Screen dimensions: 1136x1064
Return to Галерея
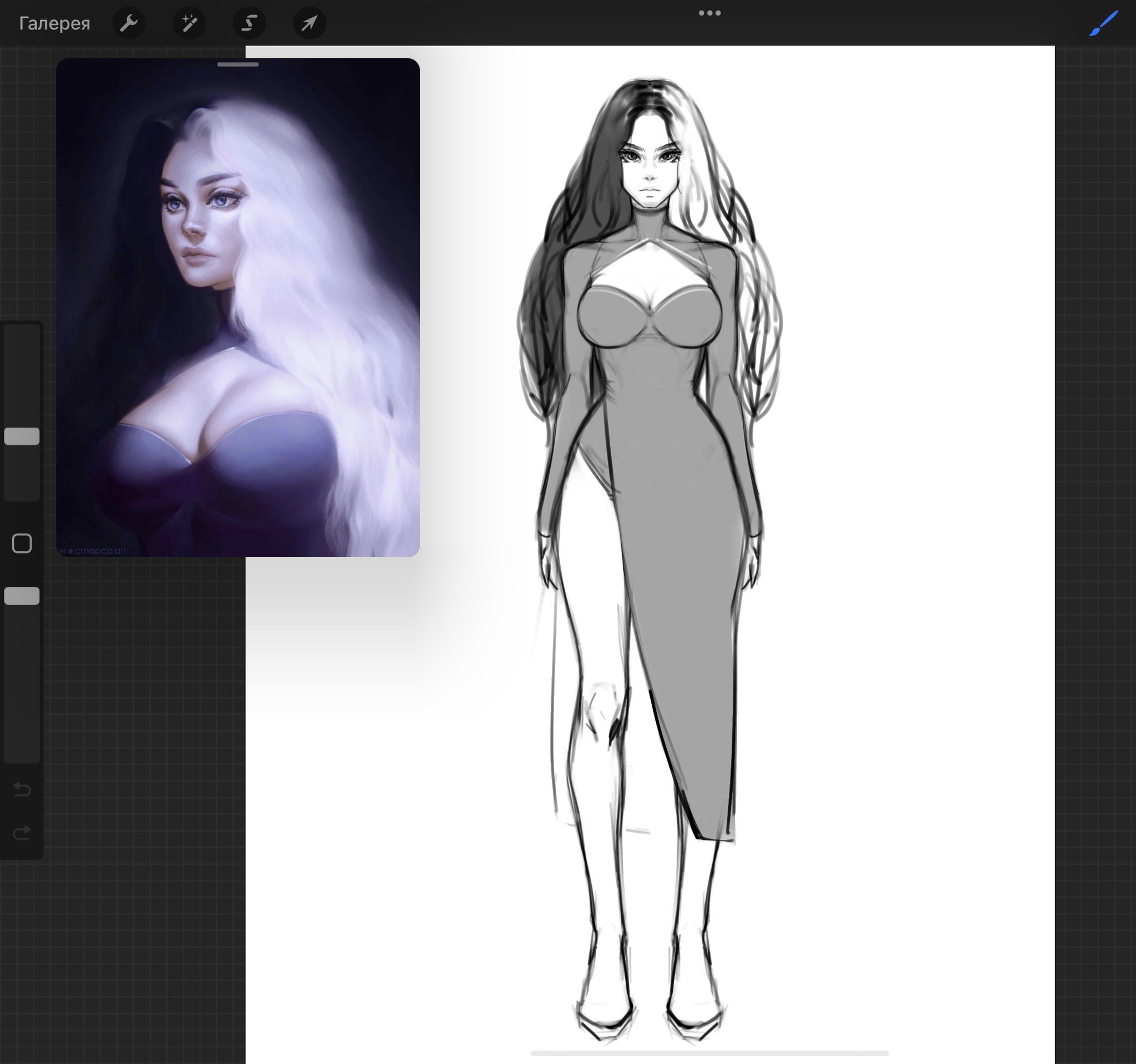(x=54, y=23)
